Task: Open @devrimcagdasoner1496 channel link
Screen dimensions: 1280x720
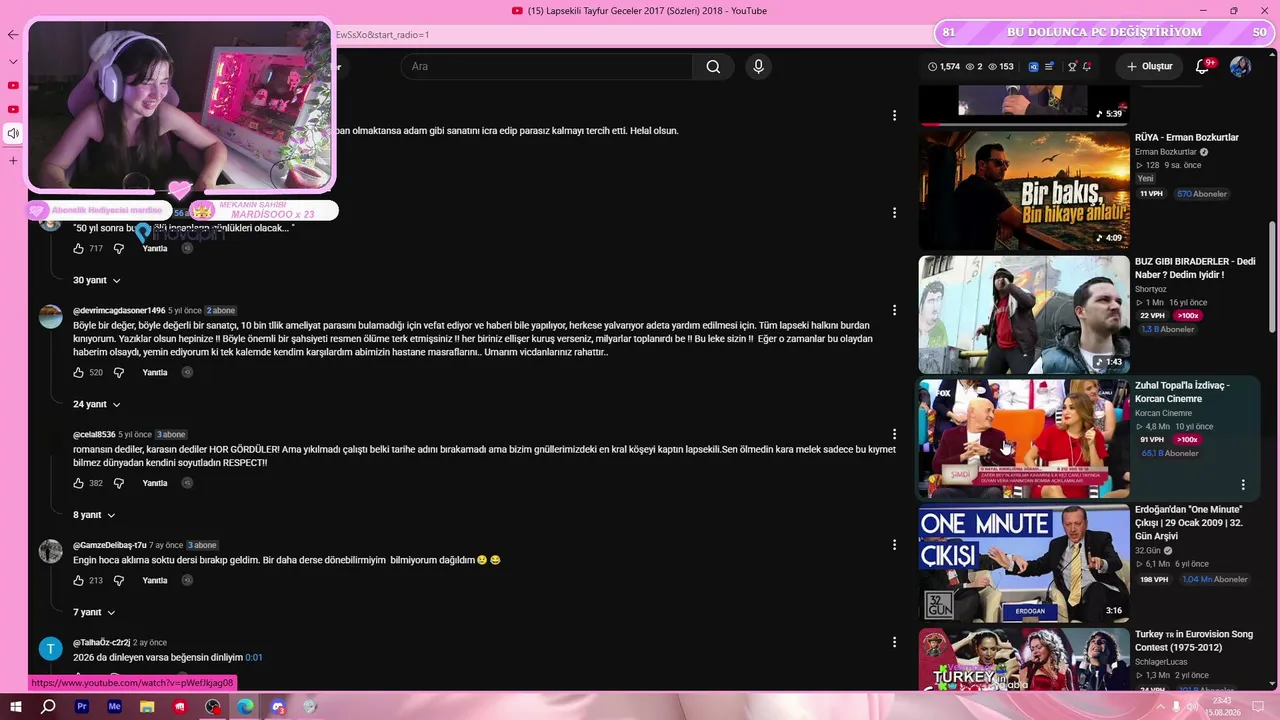Action: pyautogui.click(x=119, y=311)
